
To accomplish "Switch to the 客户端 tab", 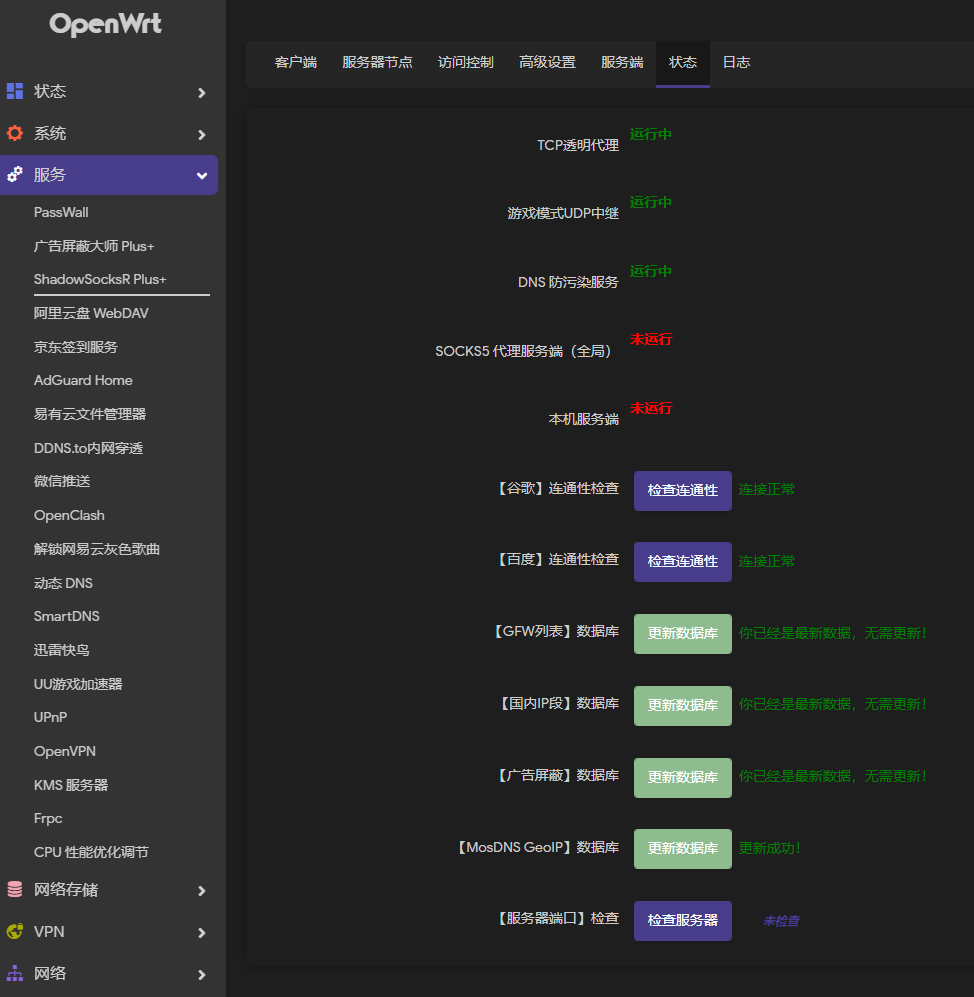I will 296,62.
